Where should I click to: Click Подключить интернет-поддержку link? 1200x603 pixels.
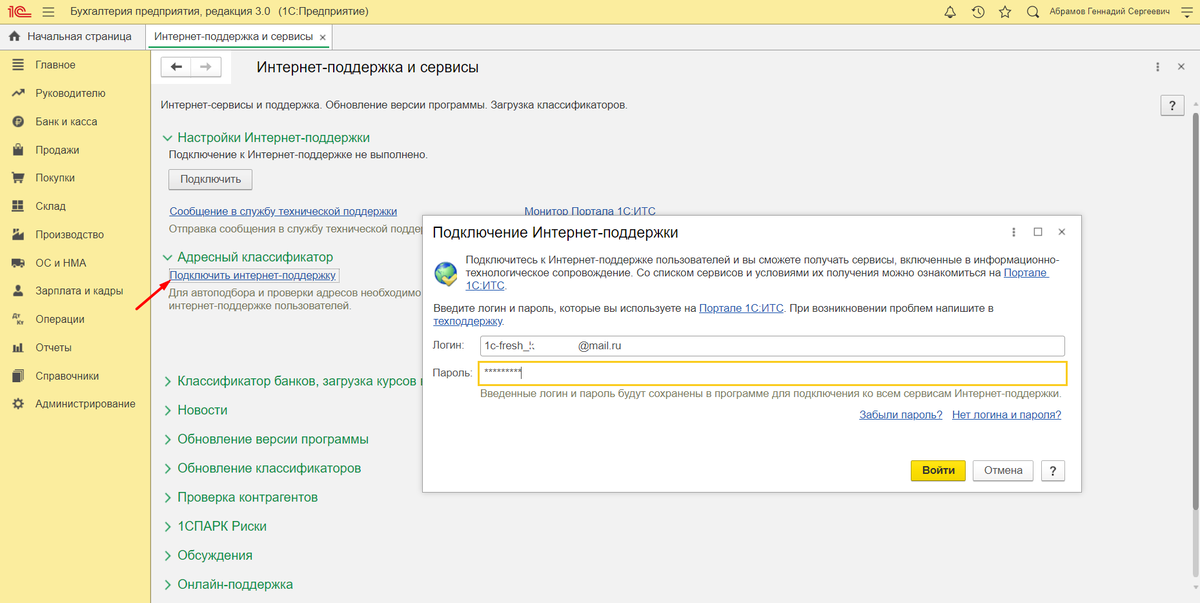(x=254, y=275)
